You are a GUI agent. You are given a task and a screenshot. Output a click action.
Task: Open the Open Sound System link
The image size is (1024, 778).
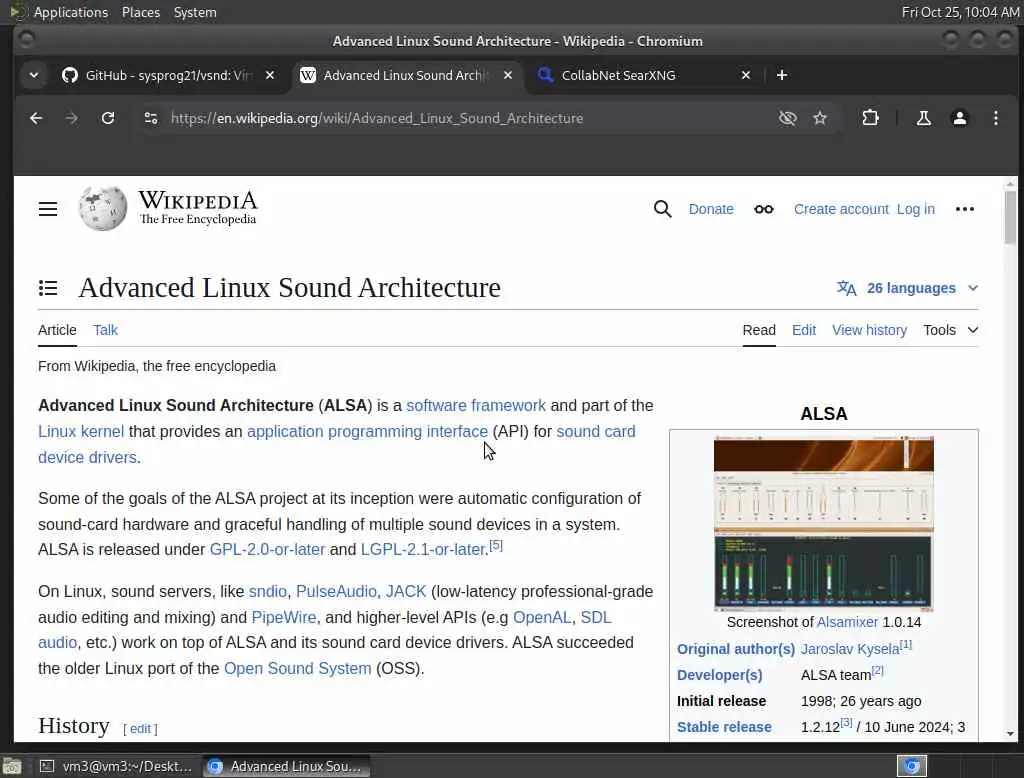(297, 668)
